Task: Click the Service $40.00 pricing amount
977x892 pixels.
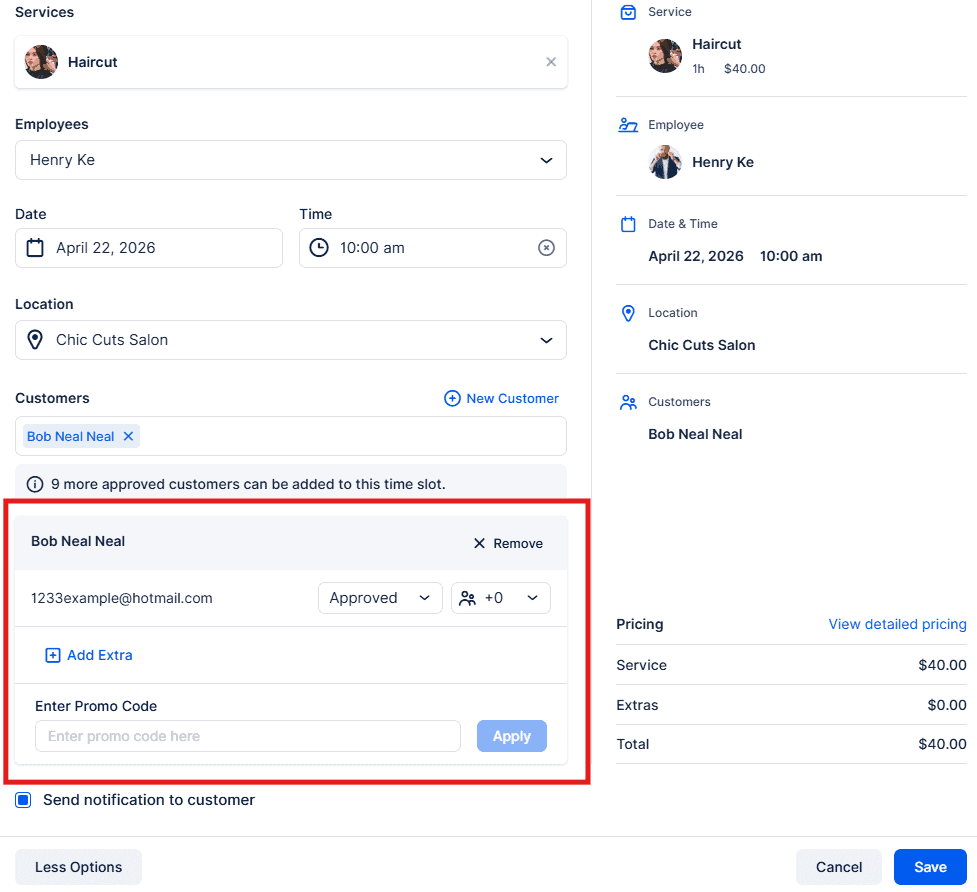Action: (x=942, y=665)
